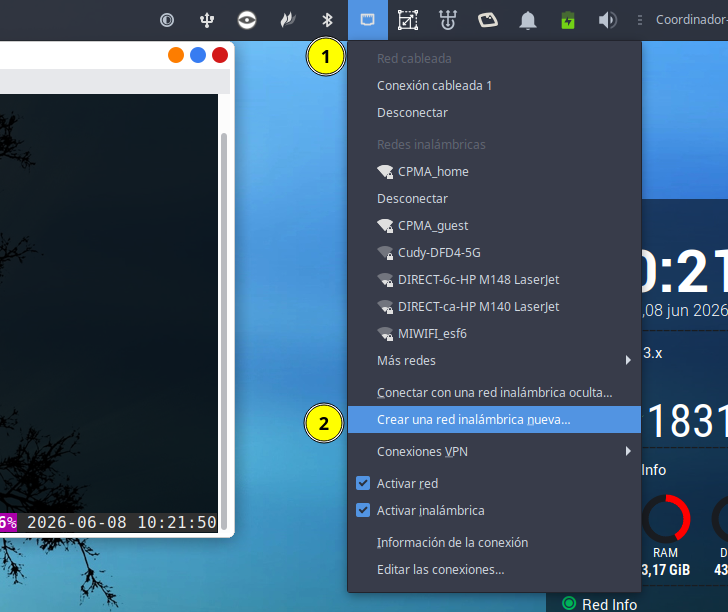Click the MIWIFI_esf6 Wi-Fi signal icon

[385, 334]
